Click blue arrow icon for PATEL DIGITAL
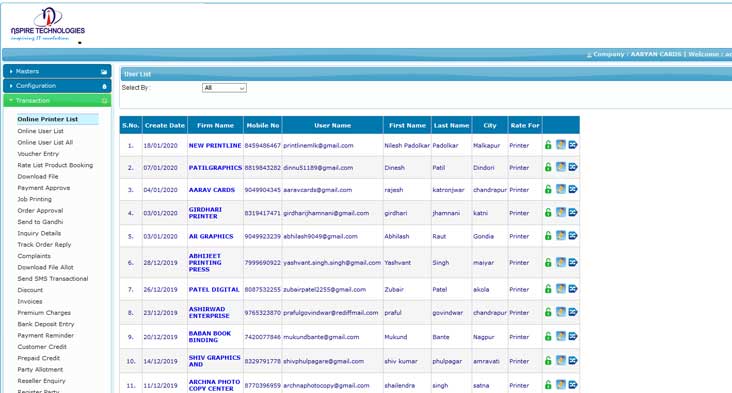 (x=573, y=289)
